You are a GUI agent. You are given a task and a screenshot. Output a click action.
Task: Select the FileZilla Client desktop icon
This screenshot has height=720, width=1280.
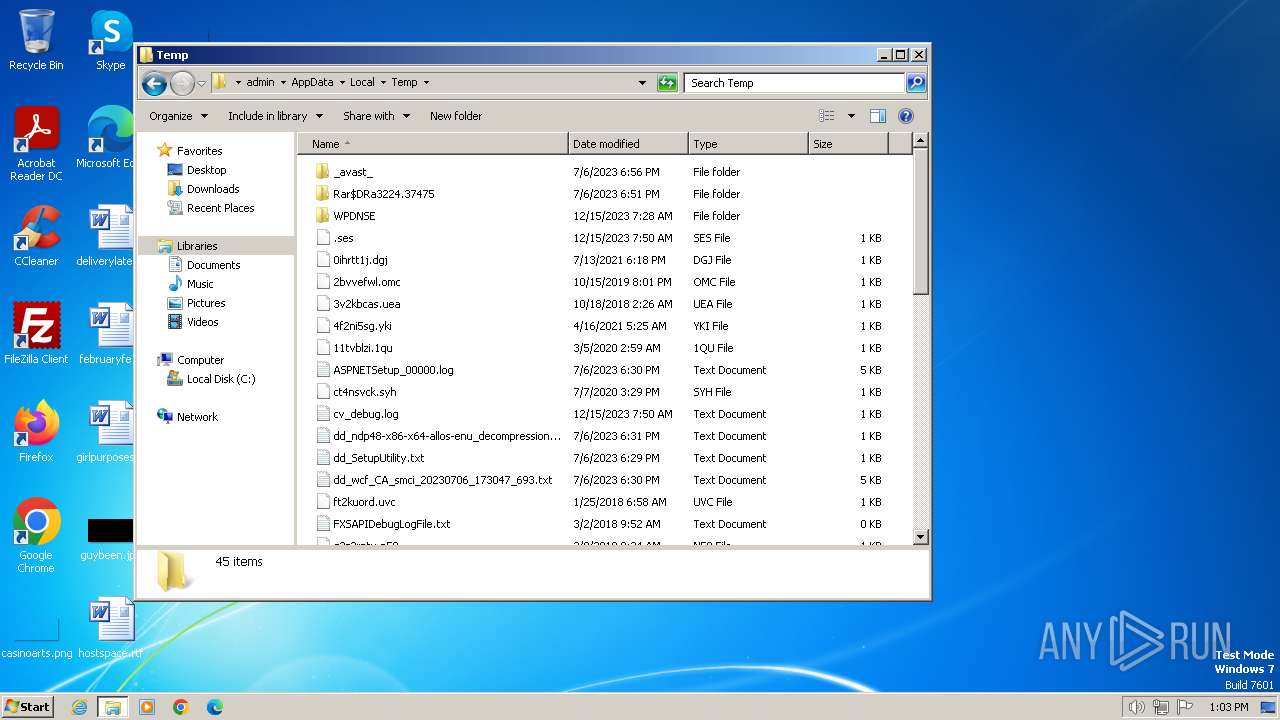pos(36,333)
